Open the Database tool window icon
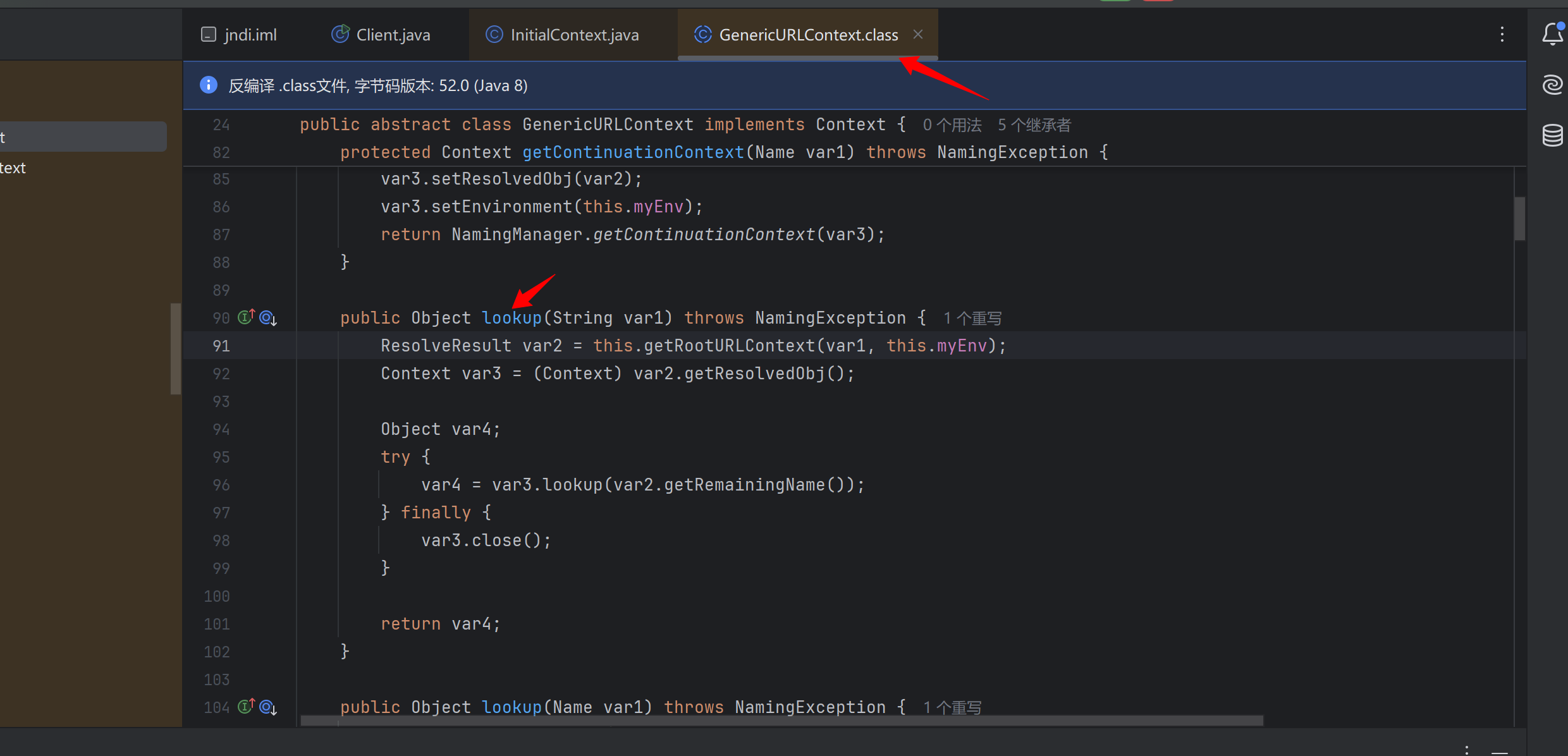Image resolution: width=1568 pixels, height=756 pixels. tap(1552, 135)
